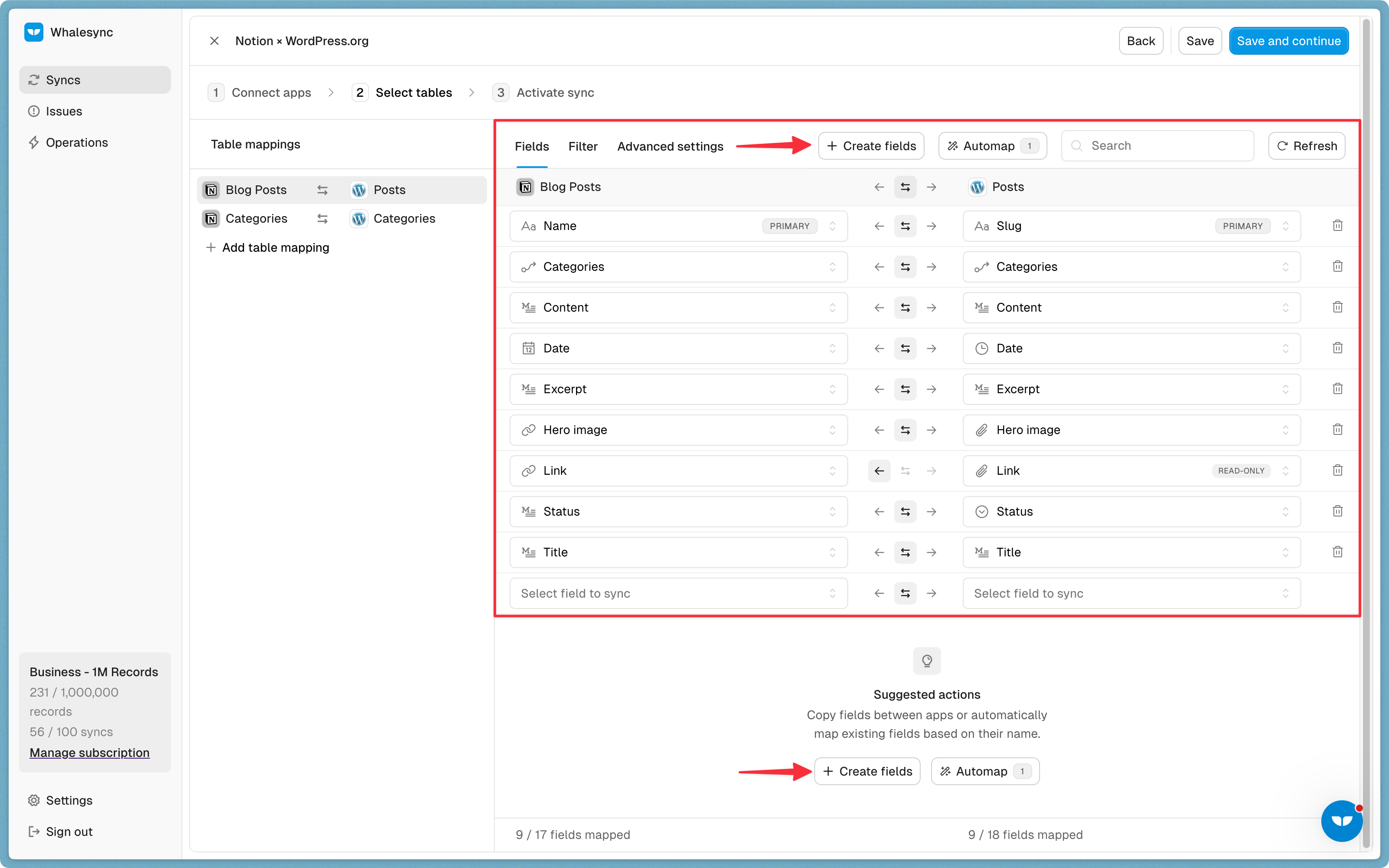Set Name row to left-direction sync
The height and width of the screenshot is (868, 1389).
pos(879,226)
